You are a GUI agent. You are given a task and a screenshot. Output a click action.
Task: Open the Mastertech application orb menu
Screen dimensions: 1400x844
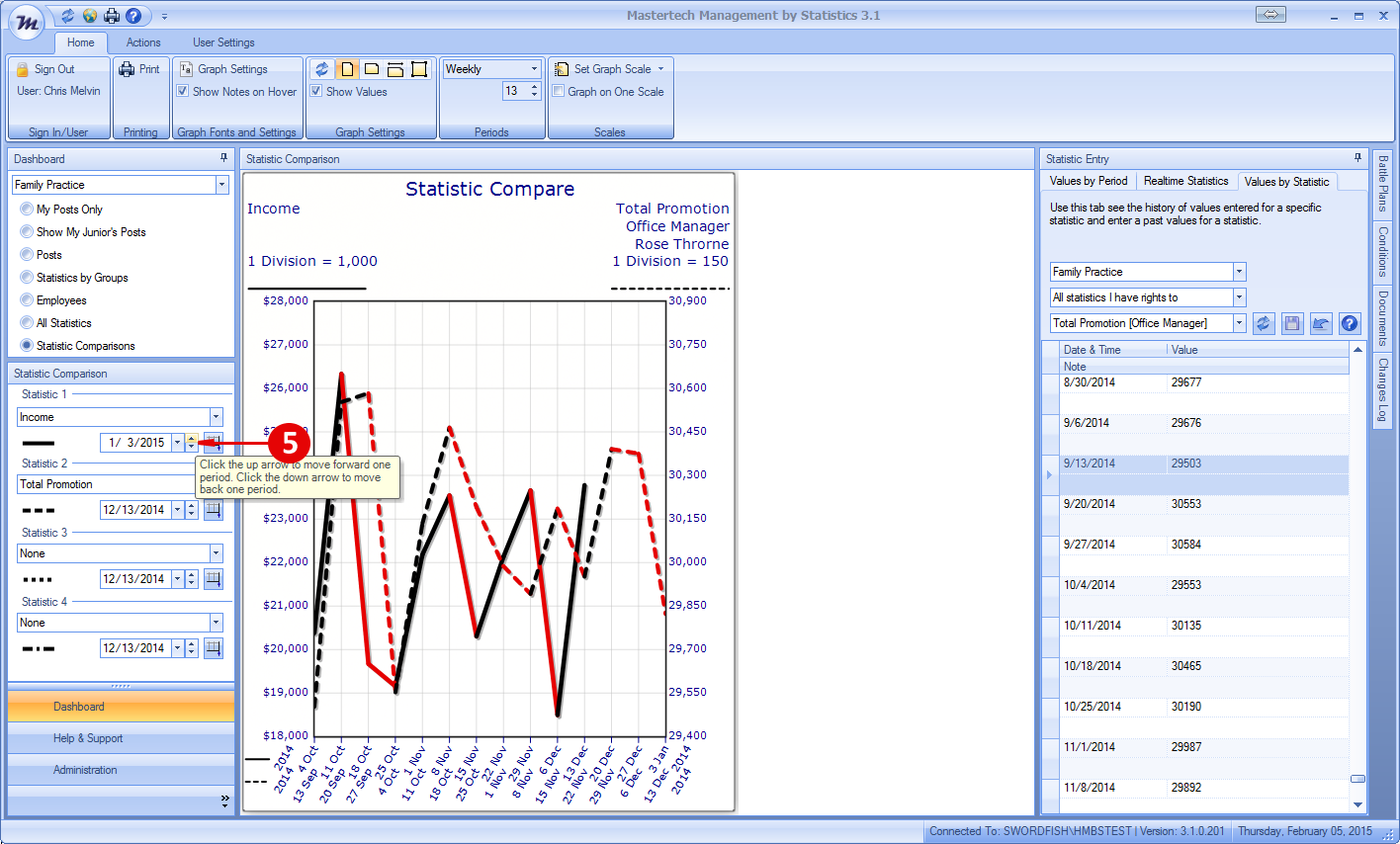(28, 23)
